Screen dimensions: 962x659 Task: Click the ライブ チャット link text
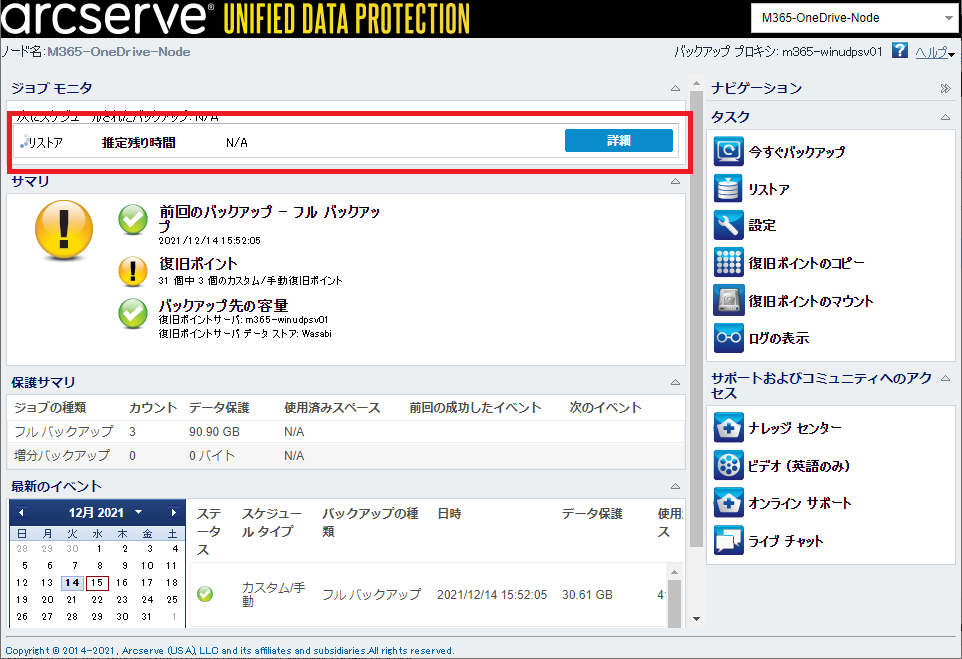coord(785,541)
